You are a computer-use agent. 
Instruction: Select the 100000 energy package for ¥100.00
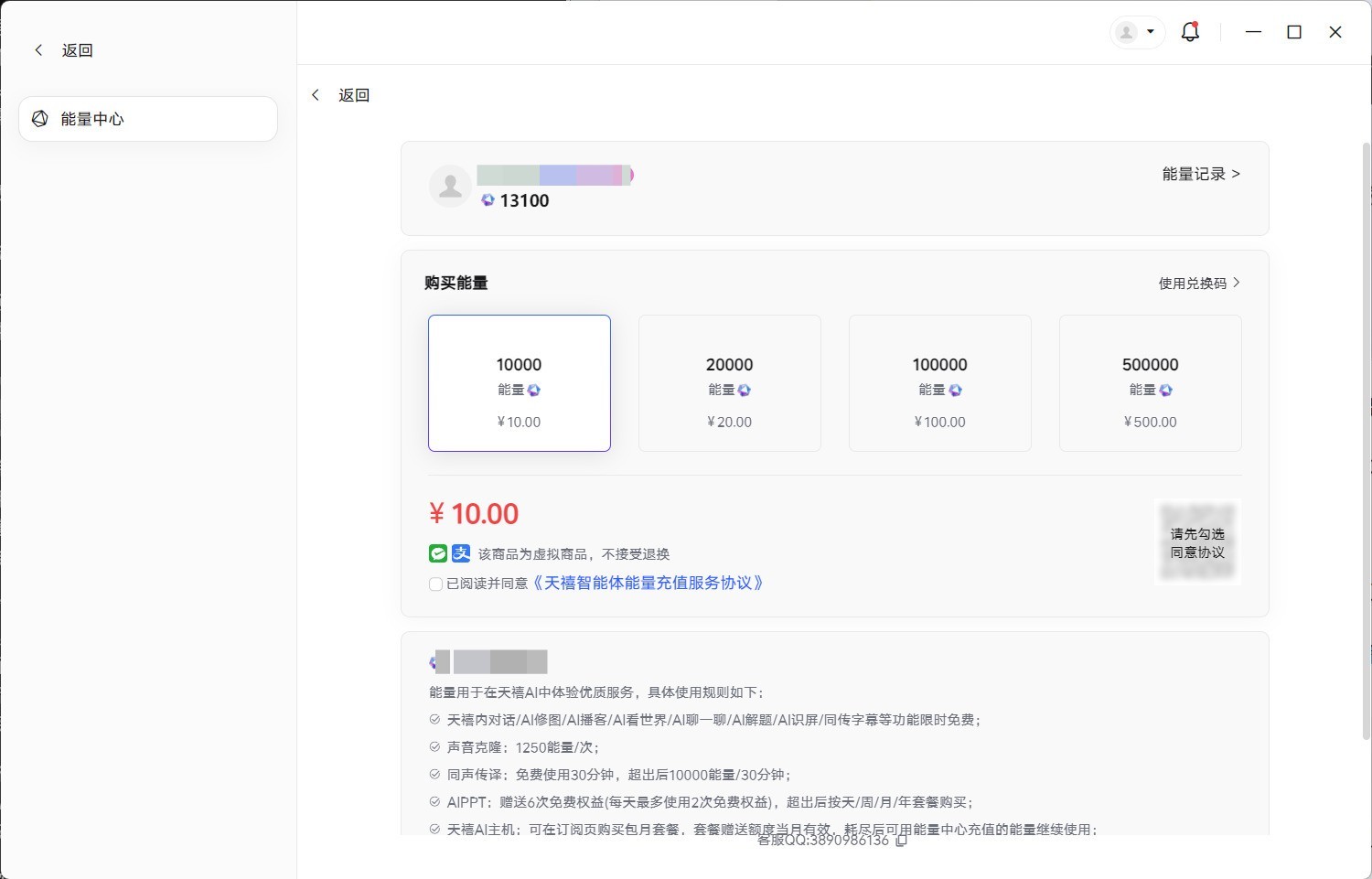pyautogui.click(x=940, y=383)
